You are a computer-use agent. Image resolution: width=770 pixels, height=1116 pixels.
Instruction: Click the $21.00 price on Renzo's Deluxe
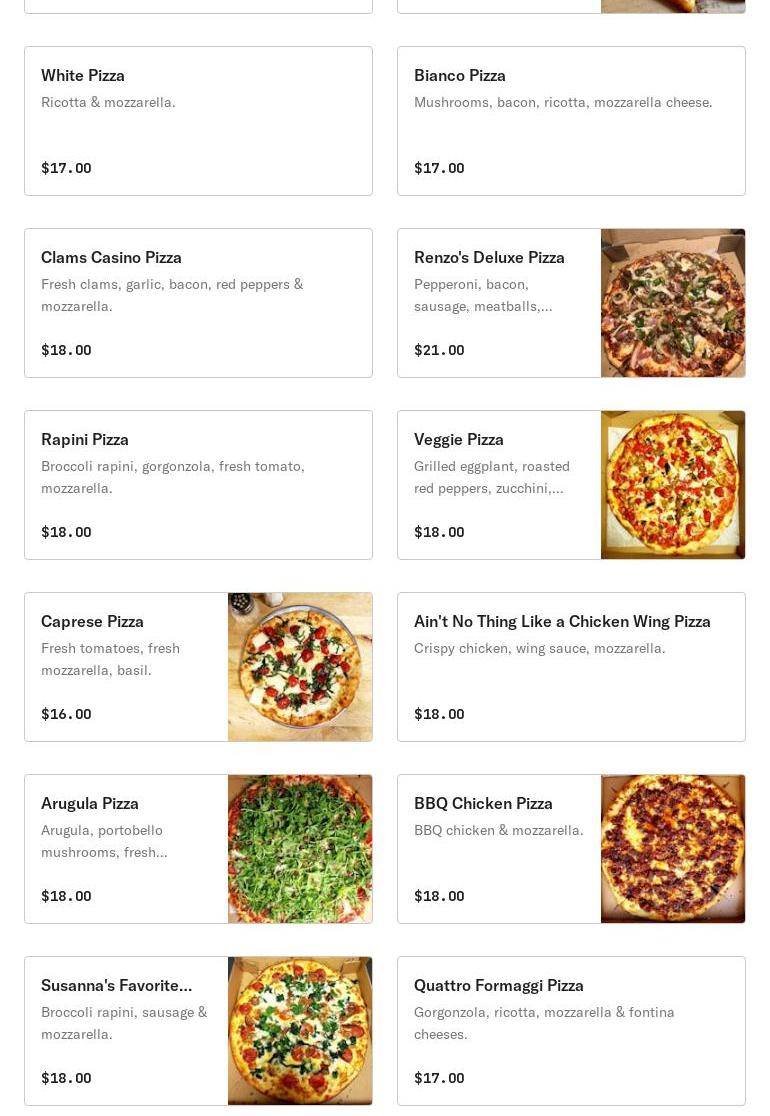439,351
